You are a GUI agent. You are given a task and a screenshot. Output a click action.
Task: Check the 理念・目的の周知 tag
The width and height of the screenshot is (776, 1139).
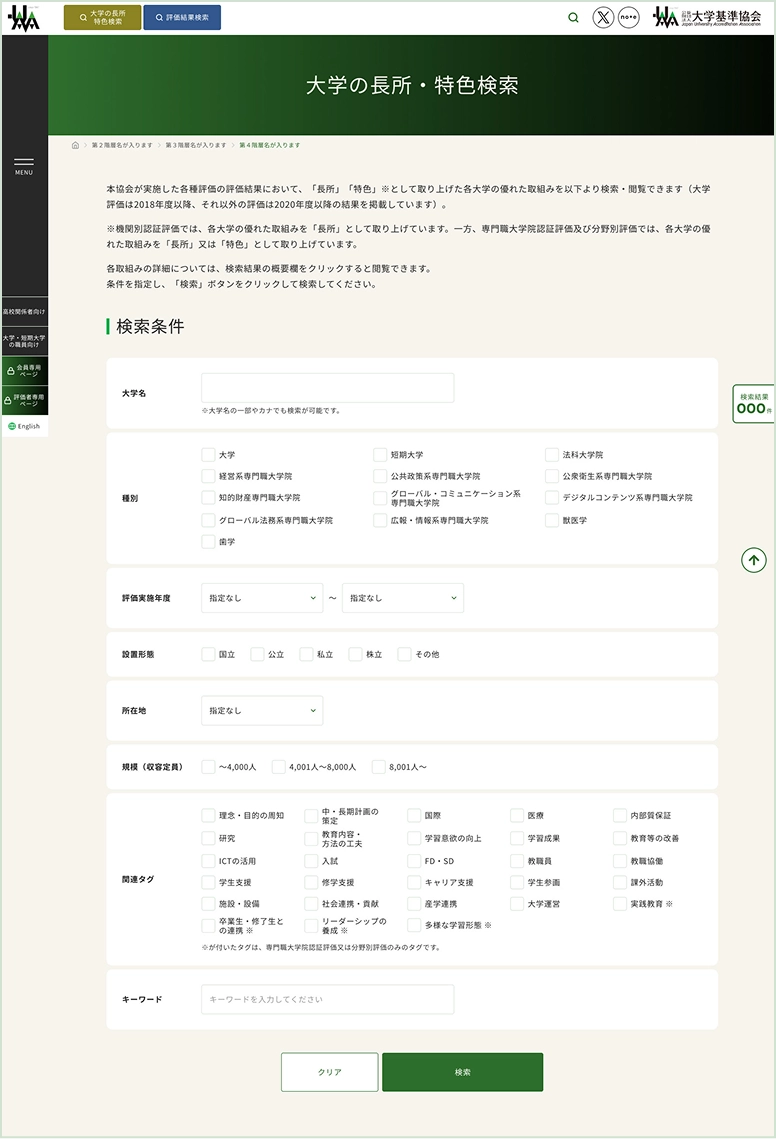point(209,816)
